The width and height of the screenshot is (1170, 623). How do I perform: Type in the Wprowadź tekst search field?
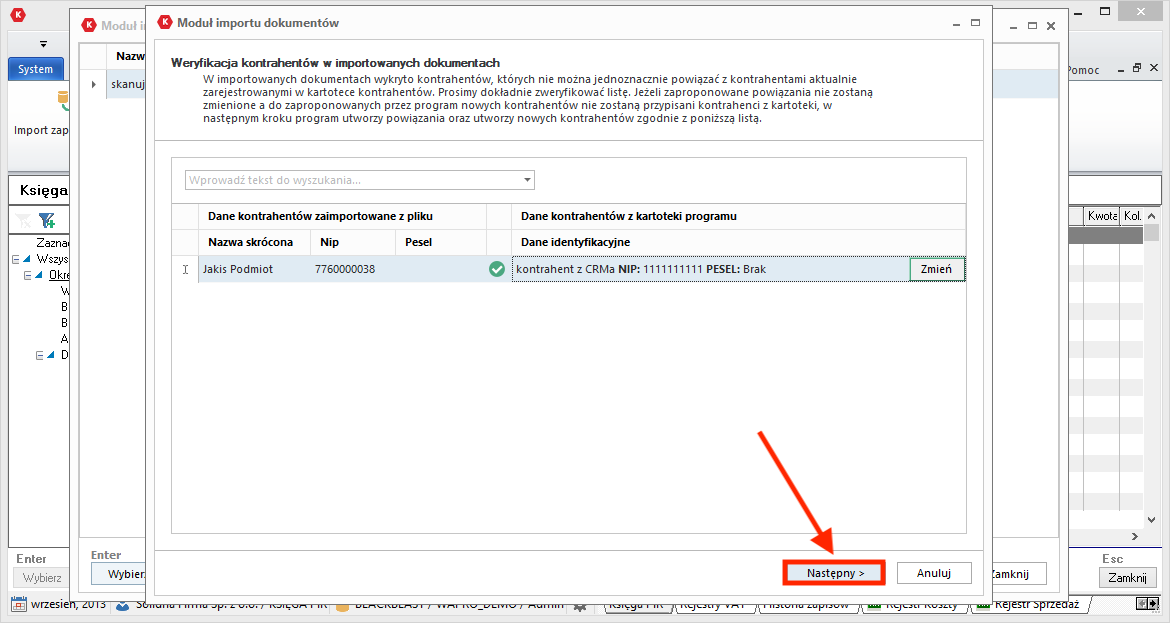tap(350, 181)
